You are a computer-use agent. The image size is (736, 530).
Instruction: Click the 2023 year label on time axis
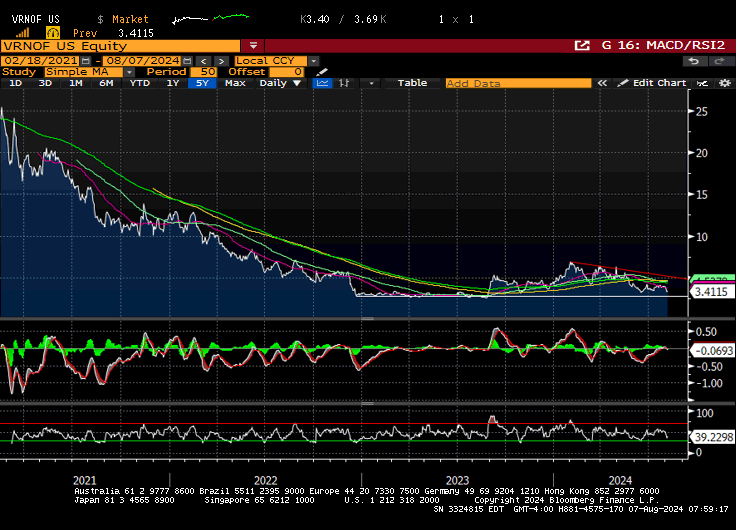point(457,480)
